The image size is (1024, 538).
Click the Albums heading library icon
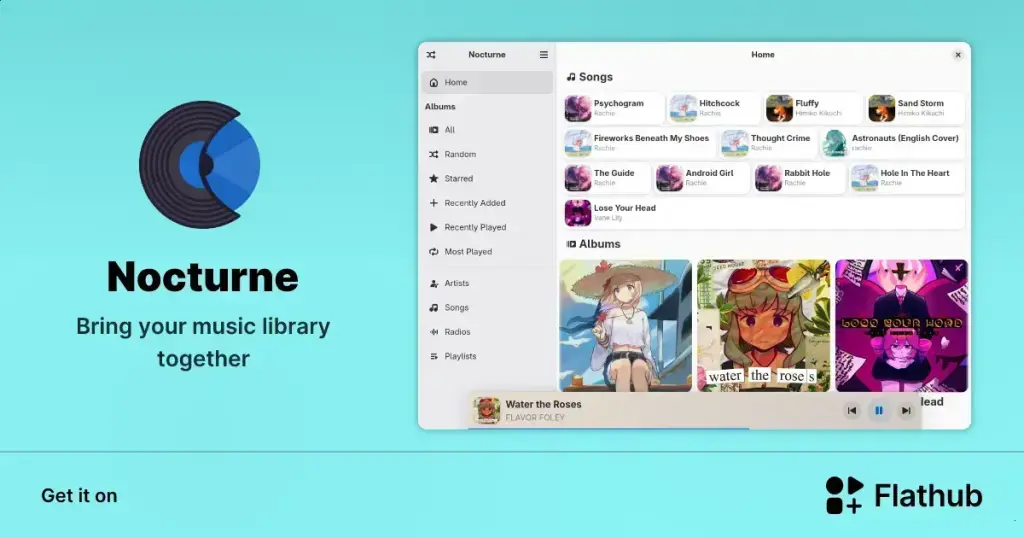coord(571,244)
